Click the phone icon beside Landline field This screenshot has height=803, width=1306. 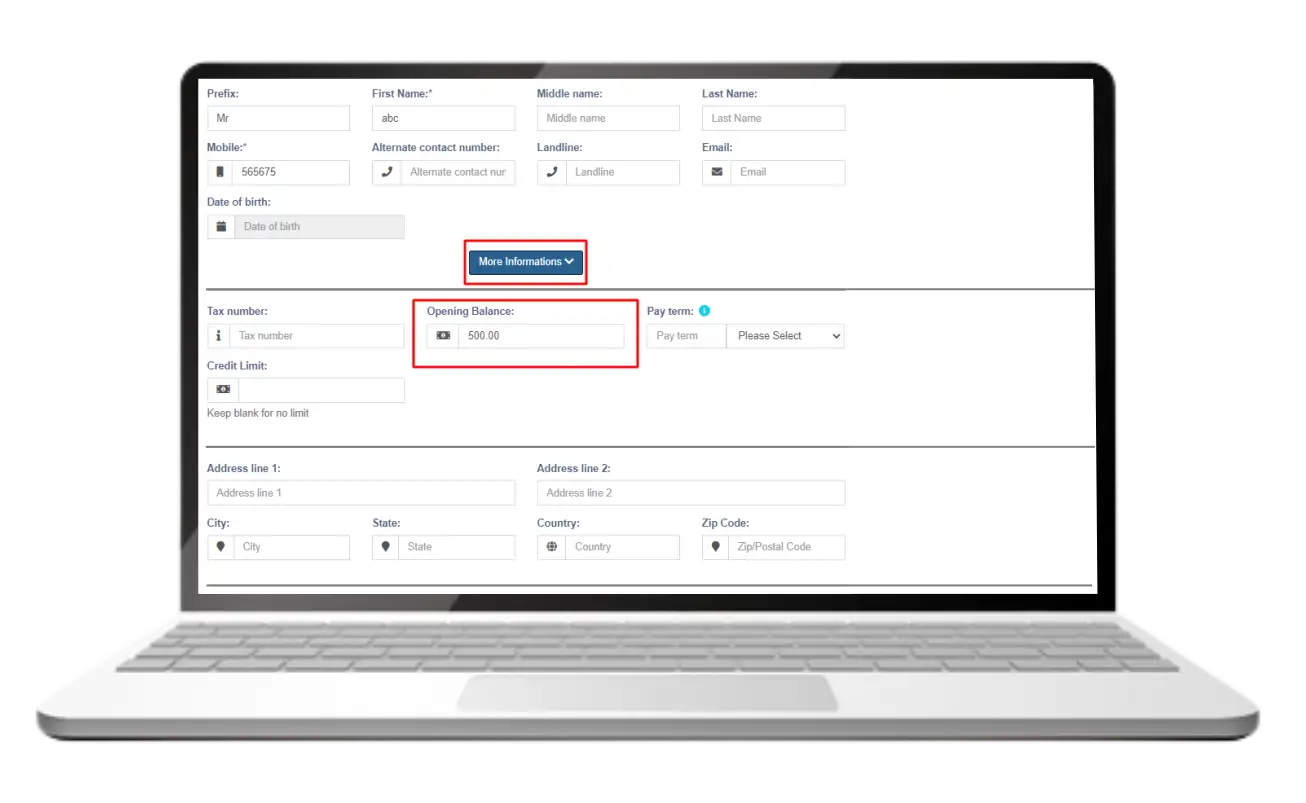pos(551,172)
